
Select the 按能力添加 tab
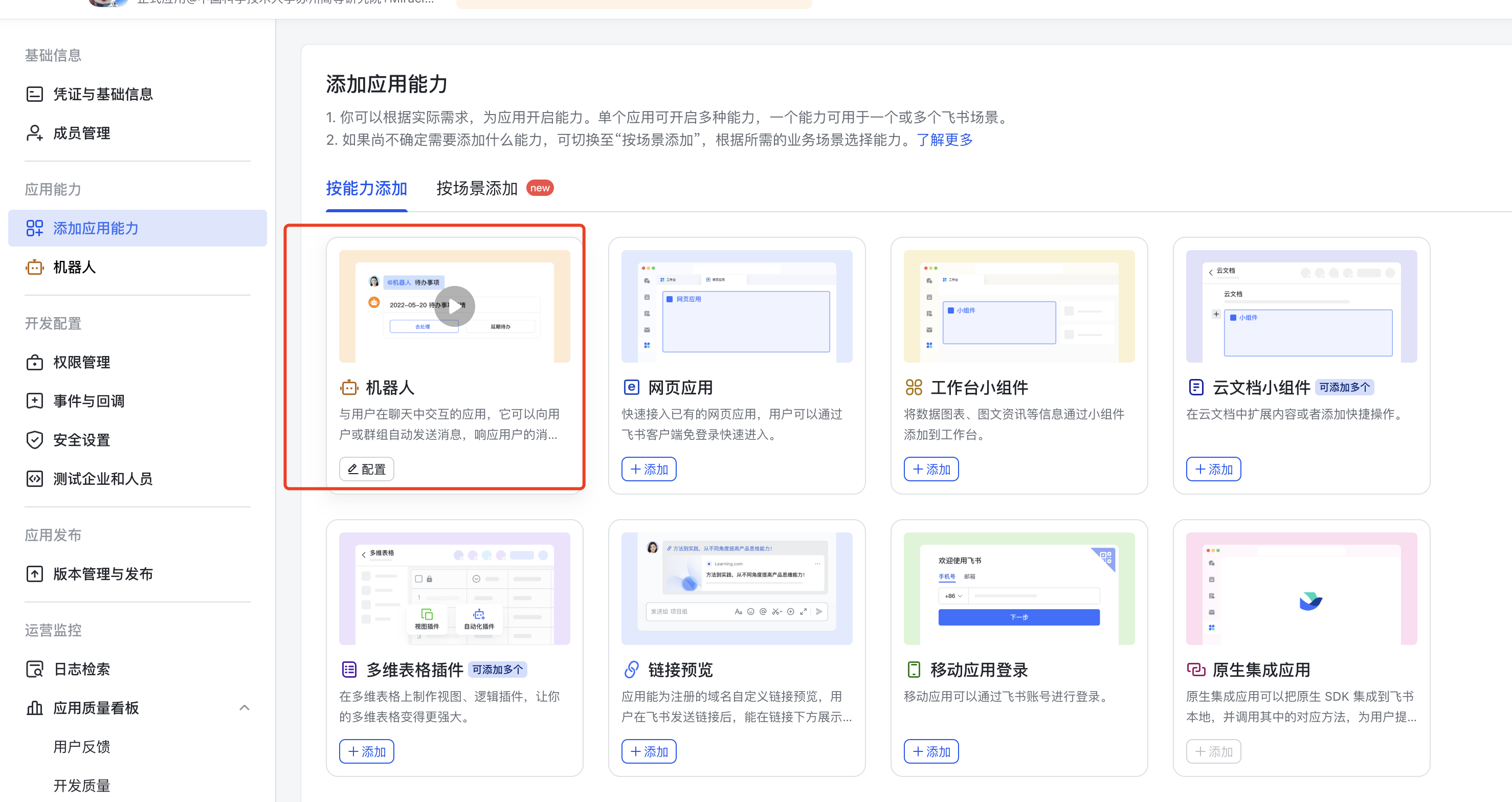(x=366, y=188)
